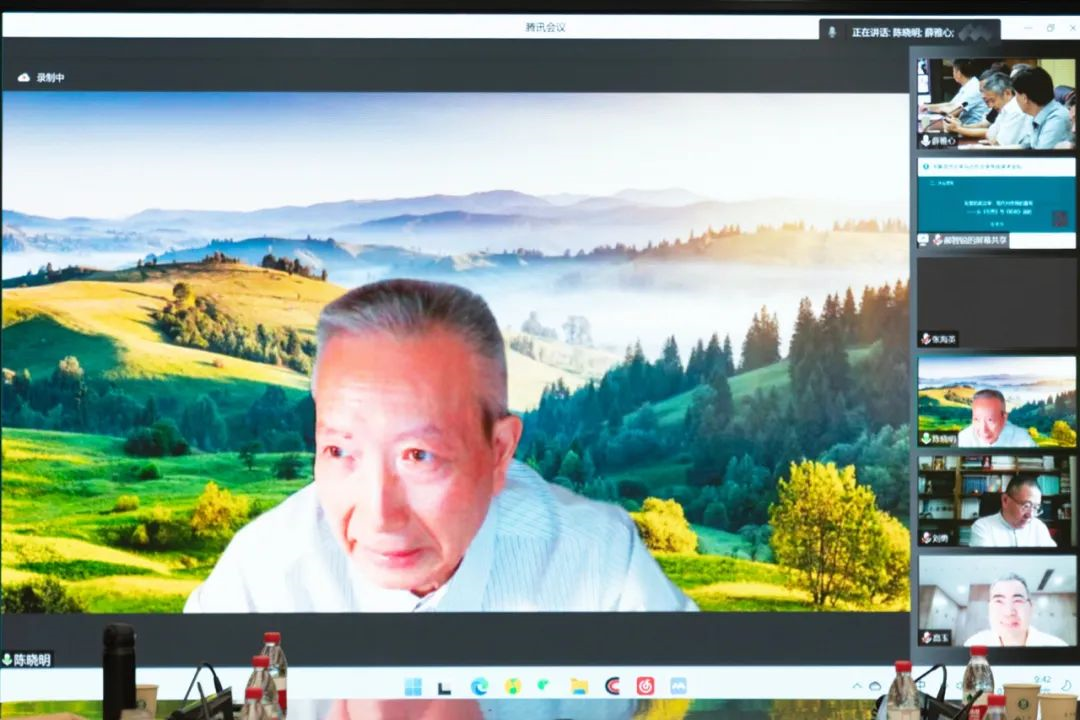Select the bottom participant video thumbnail

pos(996,601)
